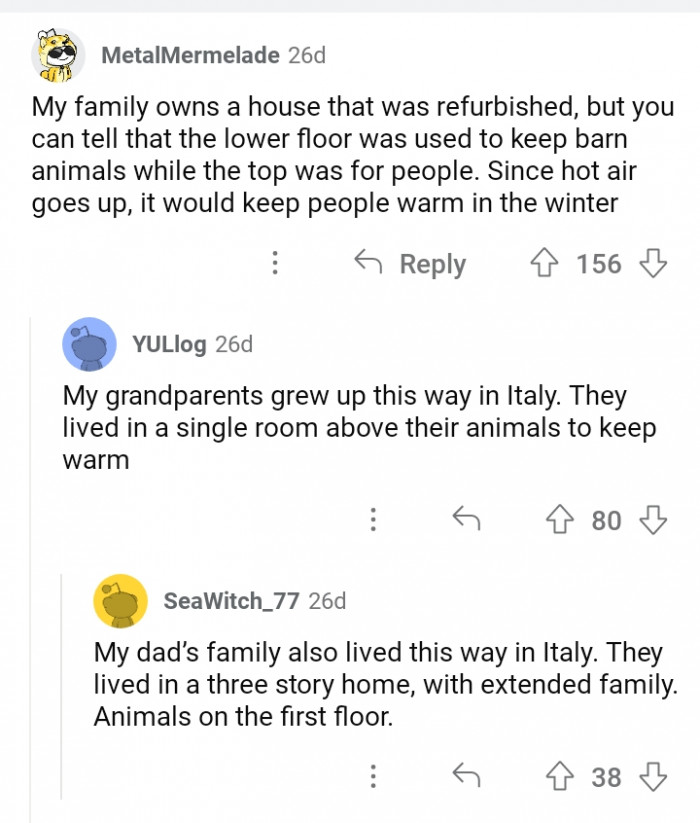Downvote YULlog's comment

[x=652, y=520]
